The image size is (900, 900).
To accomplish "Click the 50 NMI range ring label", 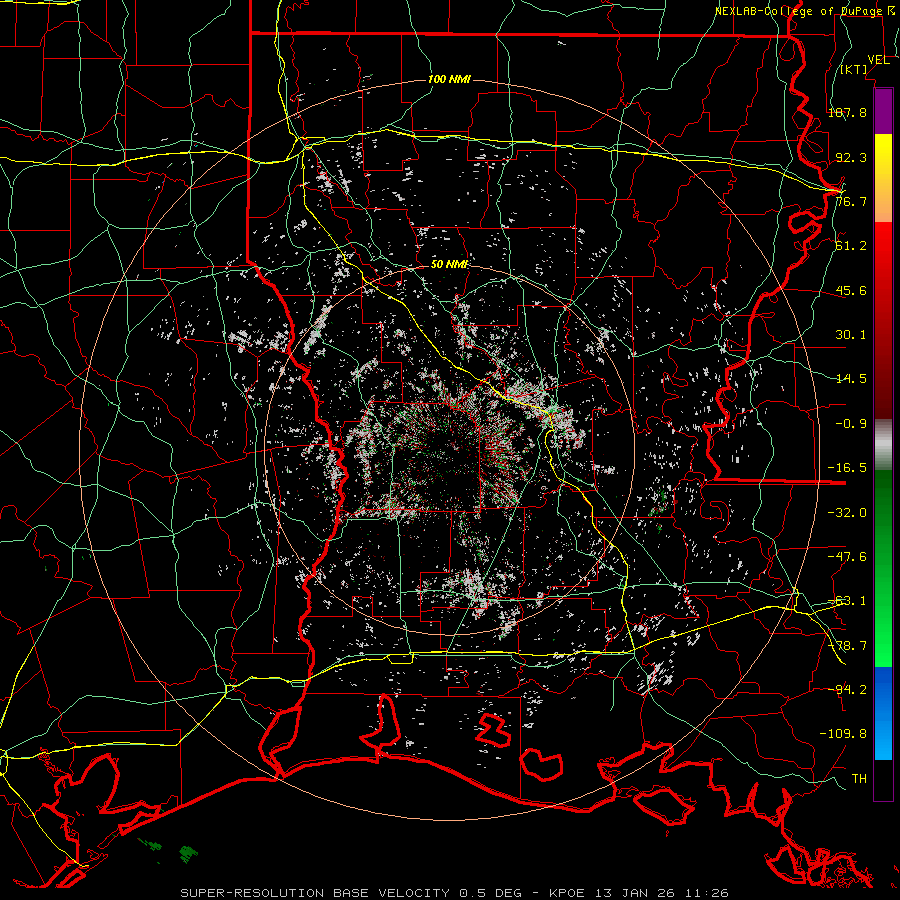I will tap(449, 264).
